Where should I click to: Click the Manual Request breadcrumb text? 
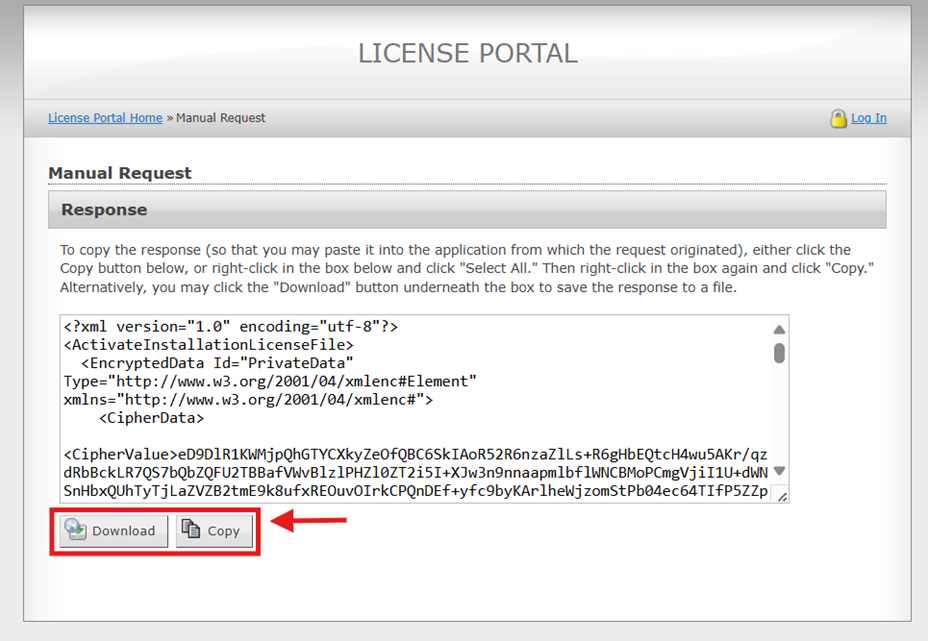(221, 118)
